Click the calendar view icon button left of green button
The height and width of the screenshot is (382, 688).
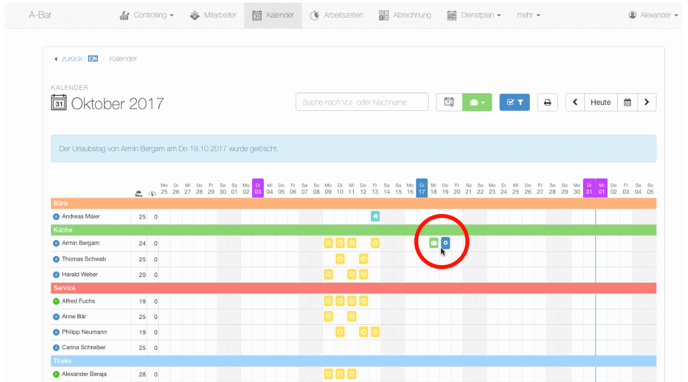(449, 102)
